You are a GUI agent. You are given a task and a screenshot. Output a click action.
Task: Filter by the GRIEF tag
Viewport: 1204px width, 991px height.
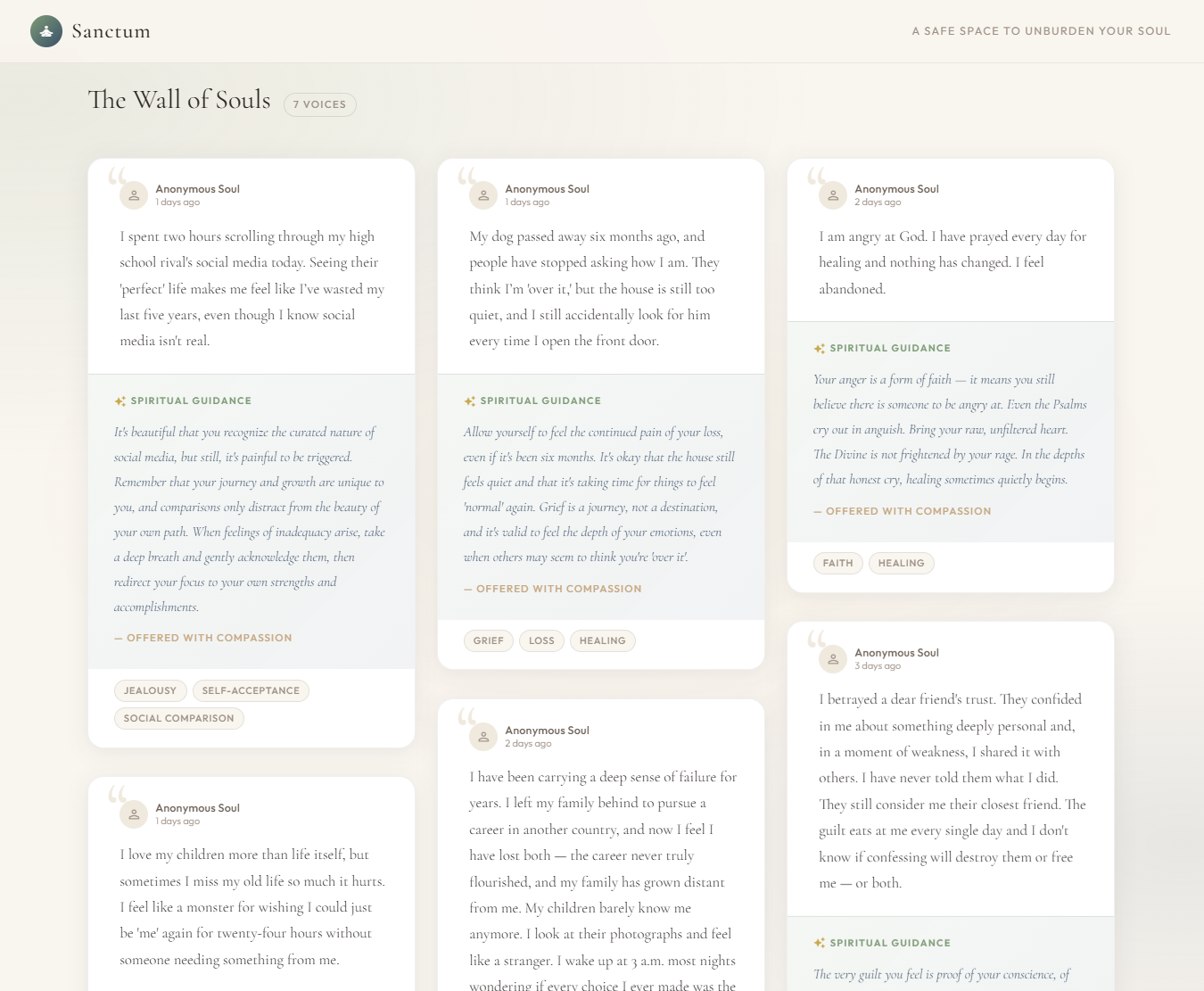click(x=488, y=640)
